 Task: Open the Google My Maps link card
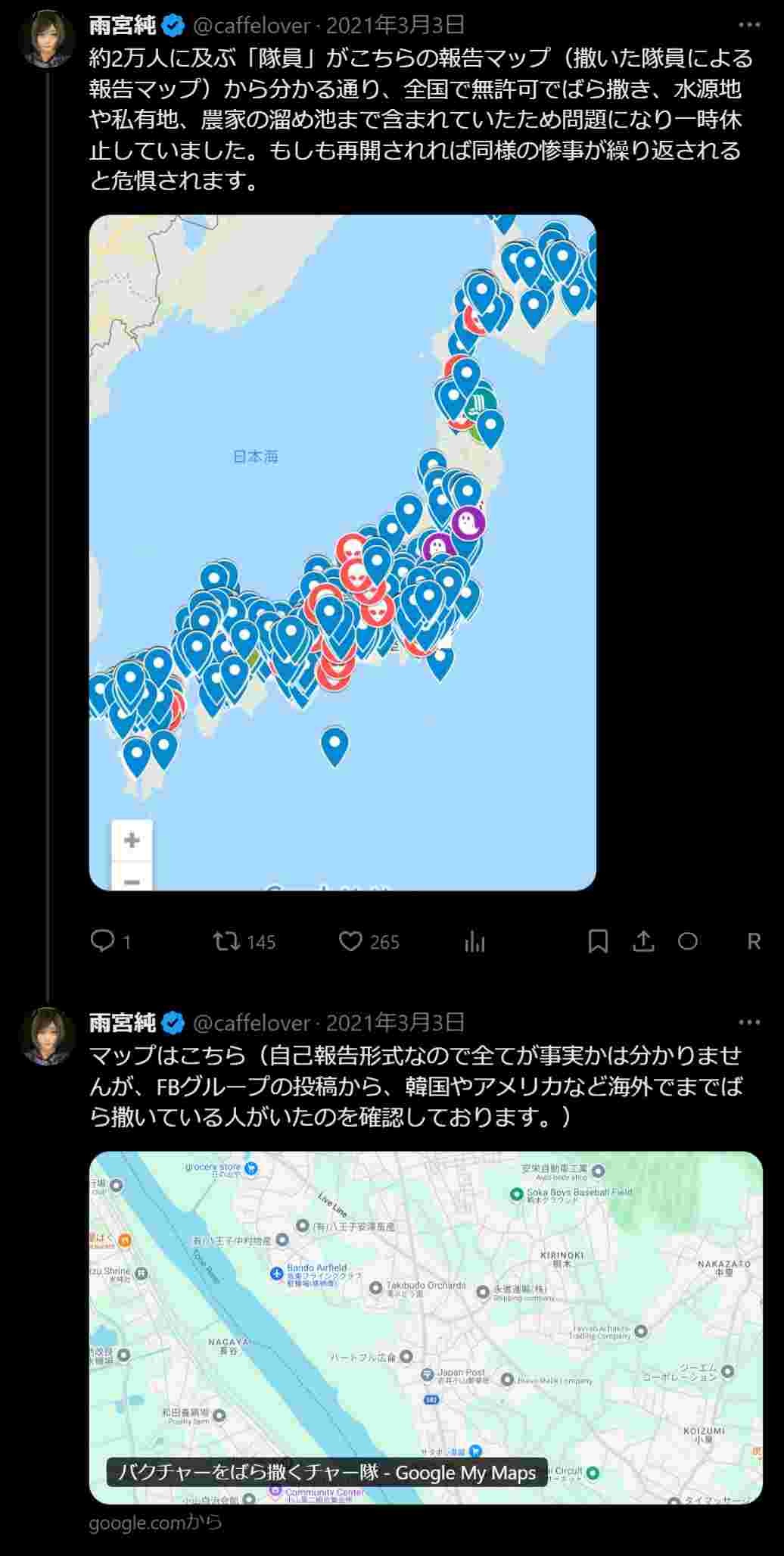coord(425,1327)
